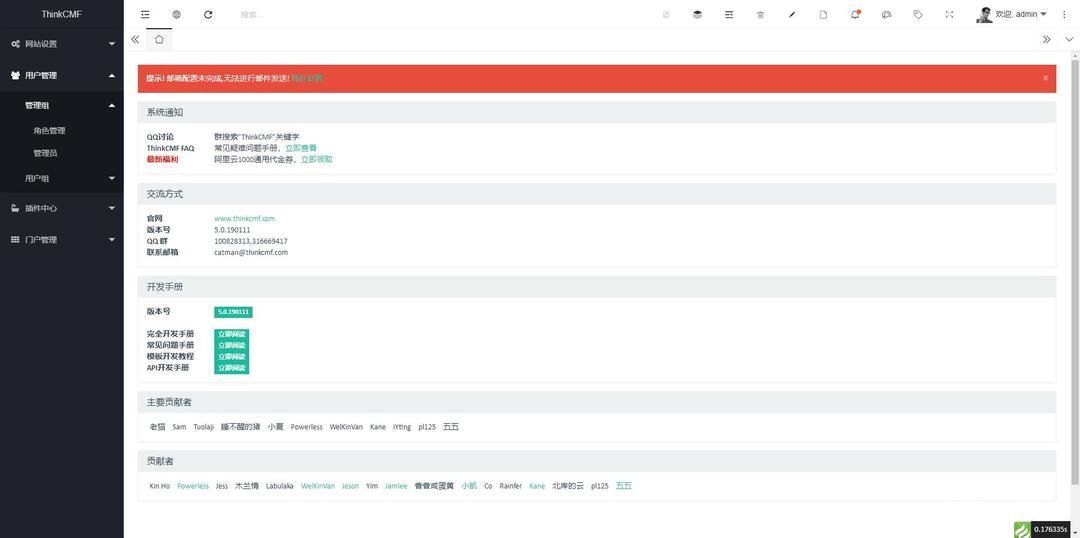
Task: Click the plugin icon beside 插件中心
Action: pyautogui.click(x=15, y=208)
